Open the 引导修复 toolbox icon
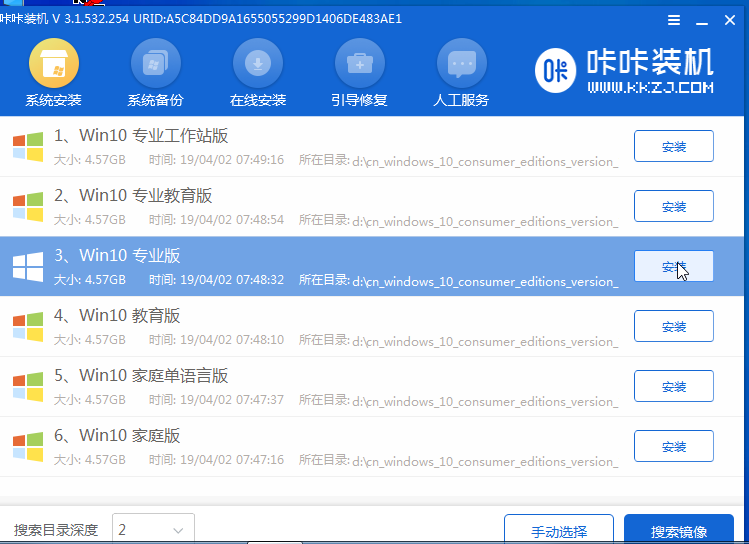 click(x=360, y=63)
